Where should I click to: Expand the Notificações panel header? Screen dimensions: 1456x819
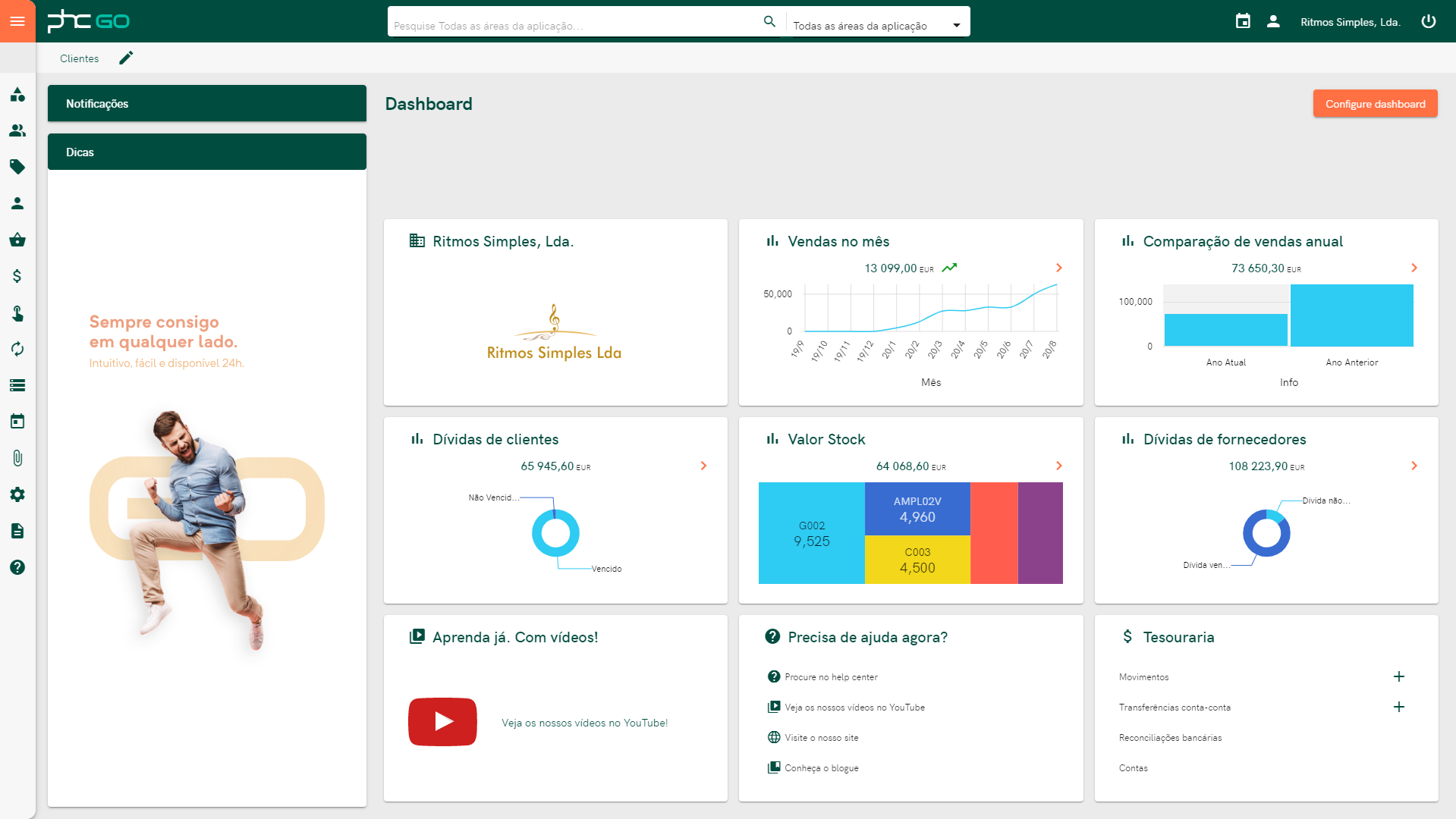coord(207,103)
